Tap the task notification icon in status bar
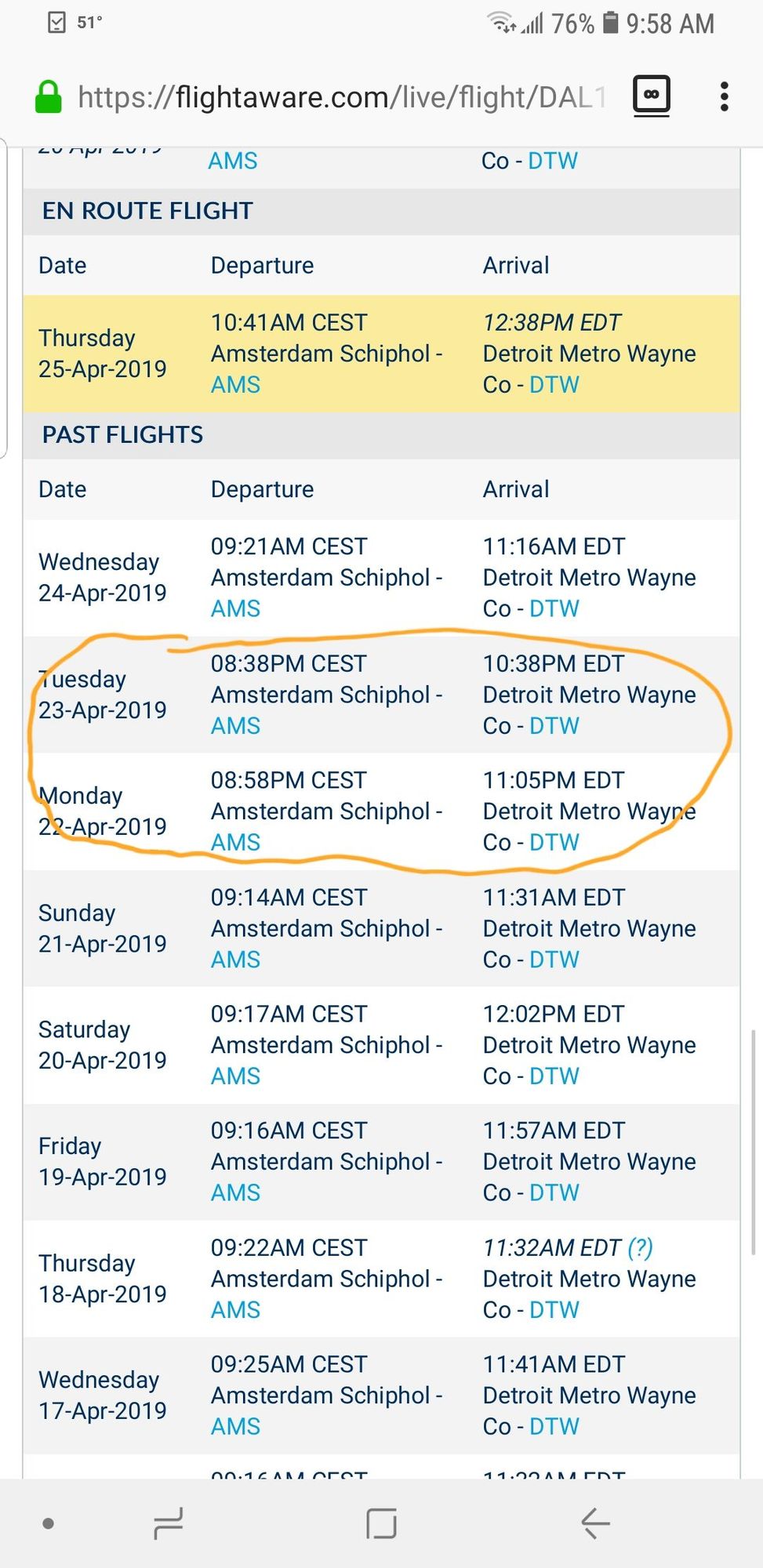Image resolution: width=763 pixels, height=1568 pixels. pos(57,23)
